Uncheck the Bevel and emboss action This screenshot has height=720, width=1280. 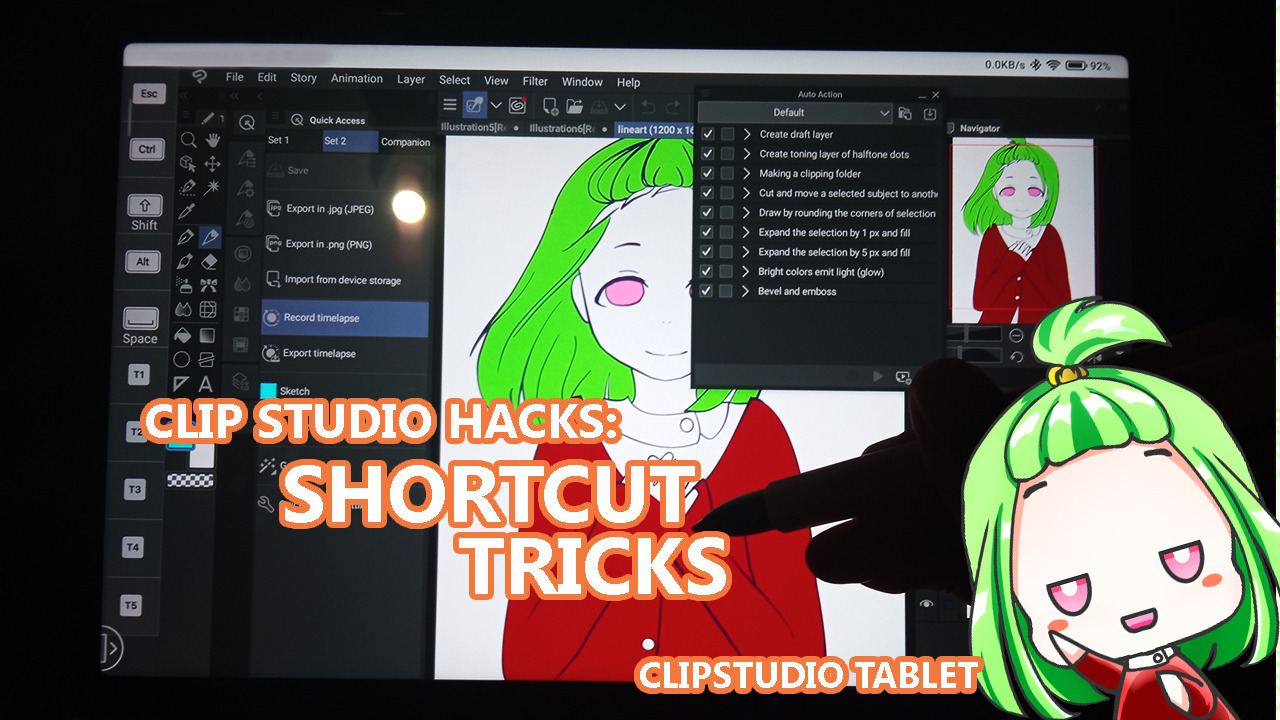click(x=706, y=291)
